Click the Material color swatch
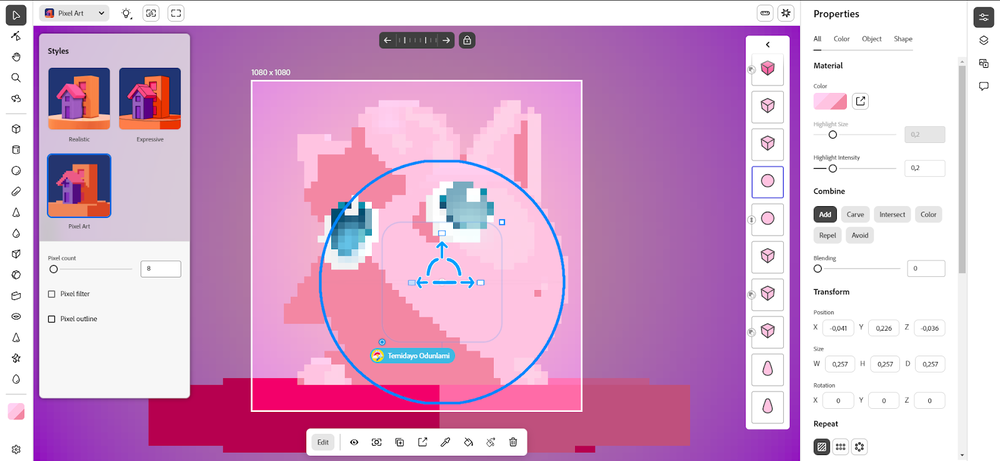The image size is (1000, 461). pyautogui.click(x=830, y=101)
